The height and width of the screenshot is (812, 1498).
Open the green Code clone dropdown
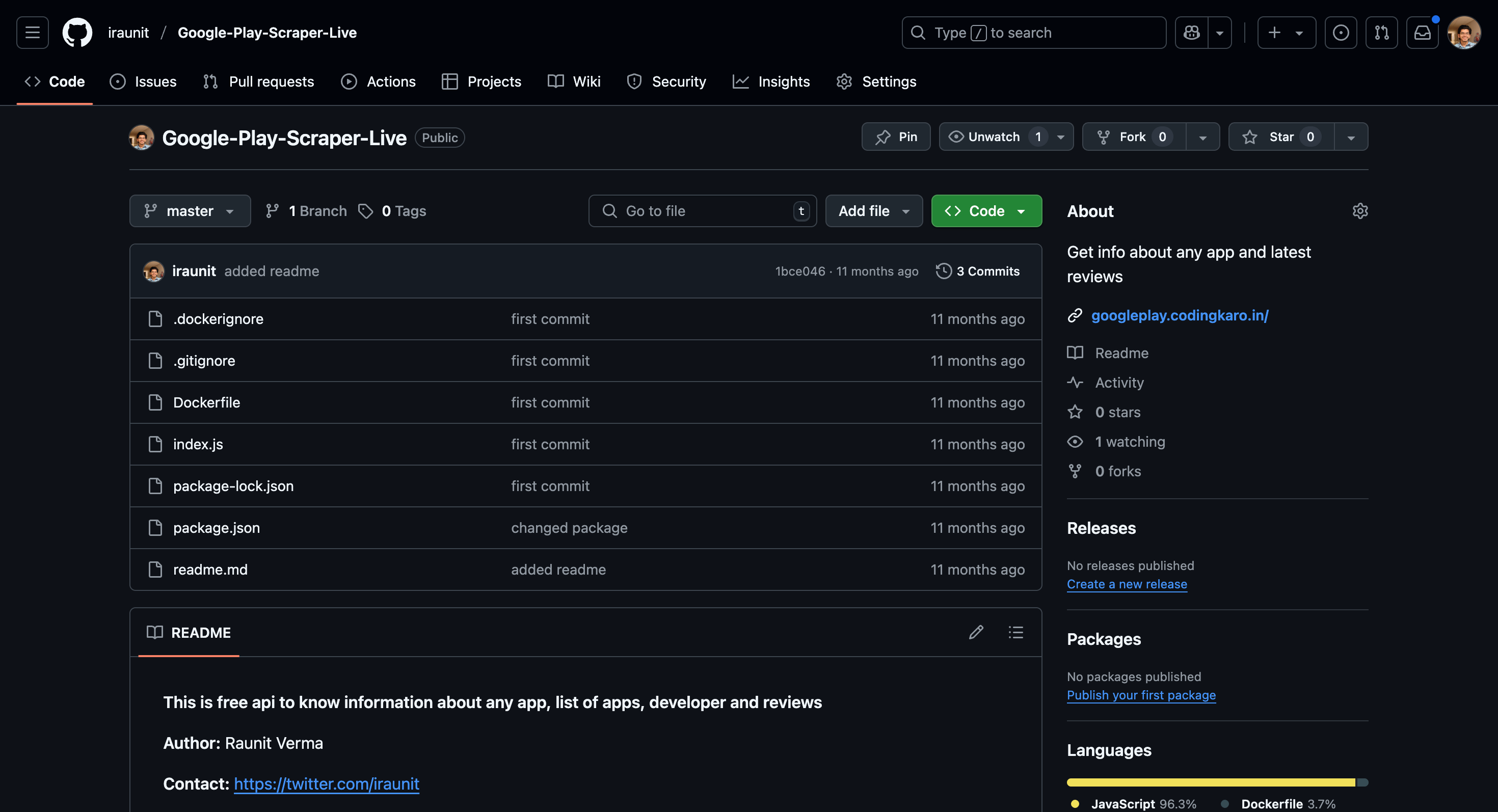(x=986, y=211)
